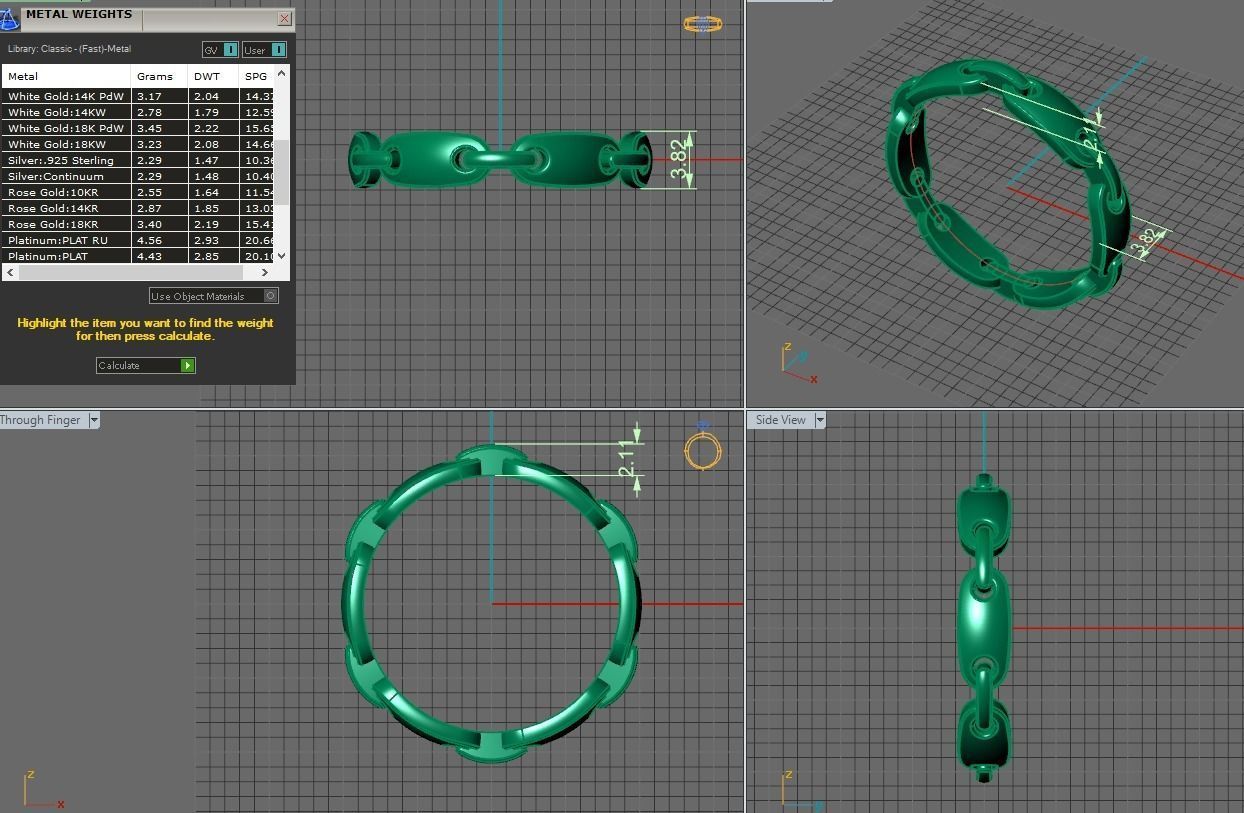Click the 2.22 DWT value
The width and height of the screenshot is (1244, 813).
pyautogui.click(x=206, y=128)
